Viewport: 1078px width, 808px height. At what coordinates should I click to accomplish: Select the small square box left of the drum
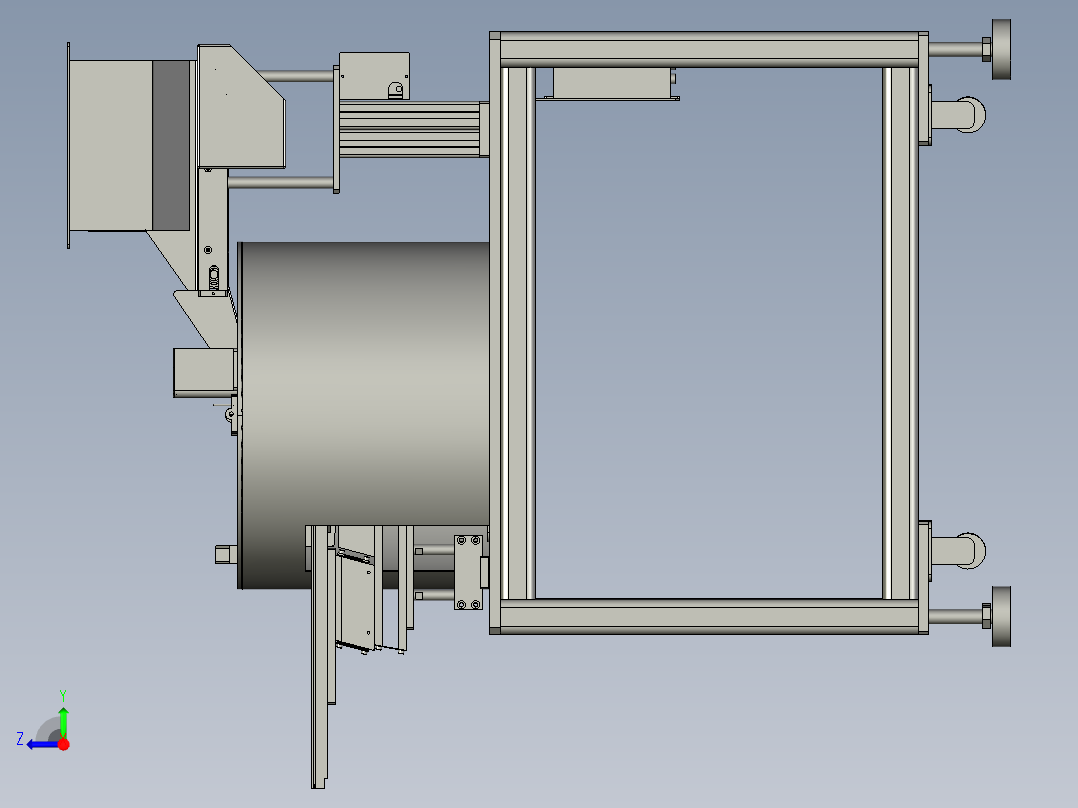pyautogui.click(x=204, y=373)
